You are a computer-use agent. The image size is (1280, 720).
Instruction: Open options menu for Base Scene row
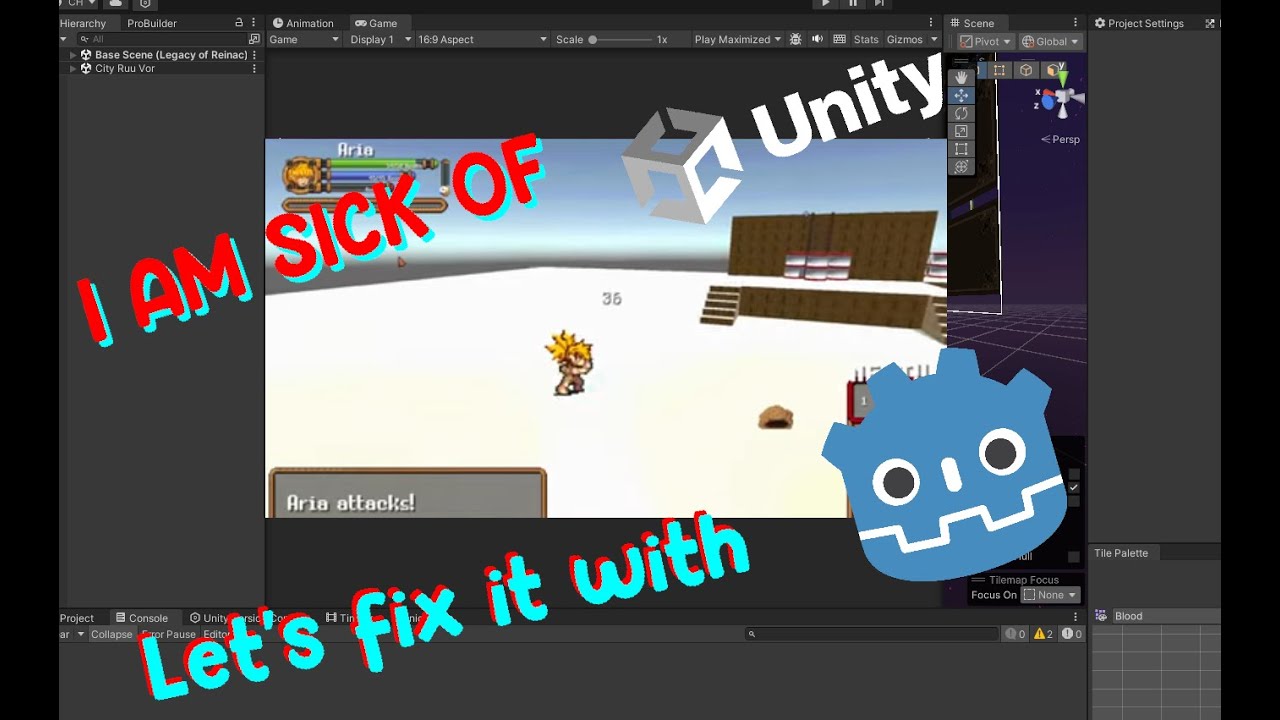pos(254,55)
